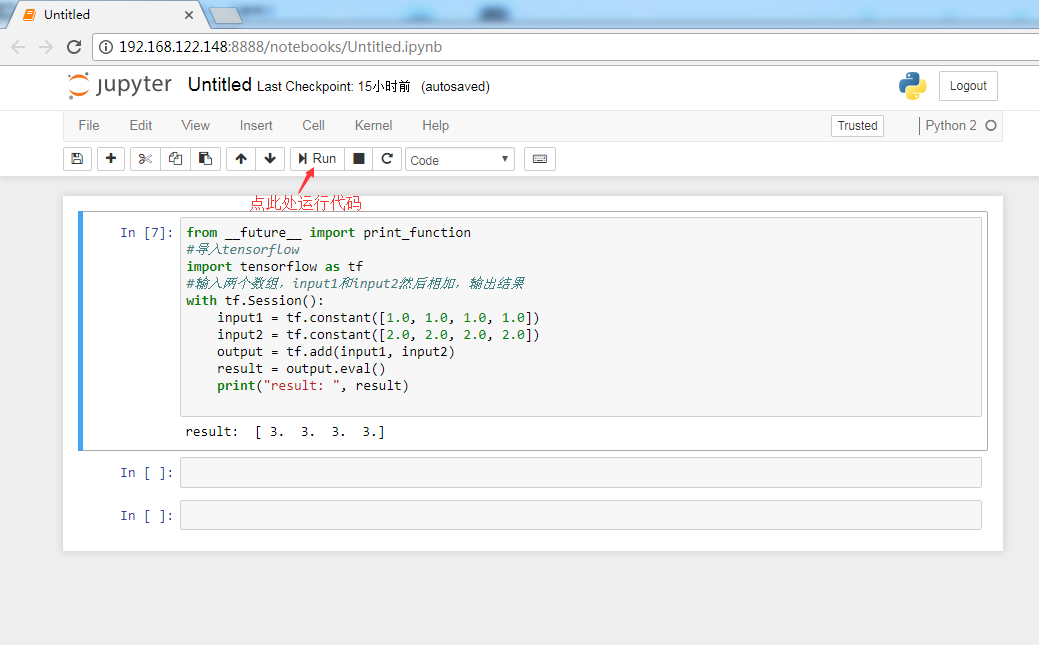The height and width of the screenshot is (645, 1039).
Task: Click the 'result = output.eval()' line
Action: coord(301,369)
